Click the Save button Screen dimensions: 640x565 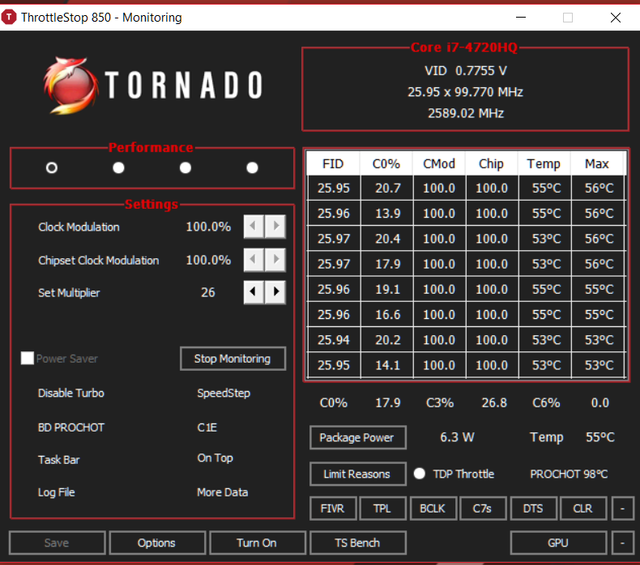[57, 543]
